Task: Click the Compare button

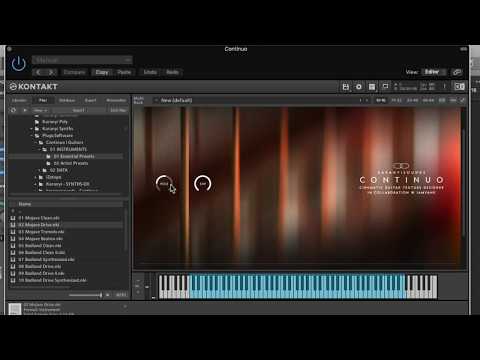Action: coord(74,72)
